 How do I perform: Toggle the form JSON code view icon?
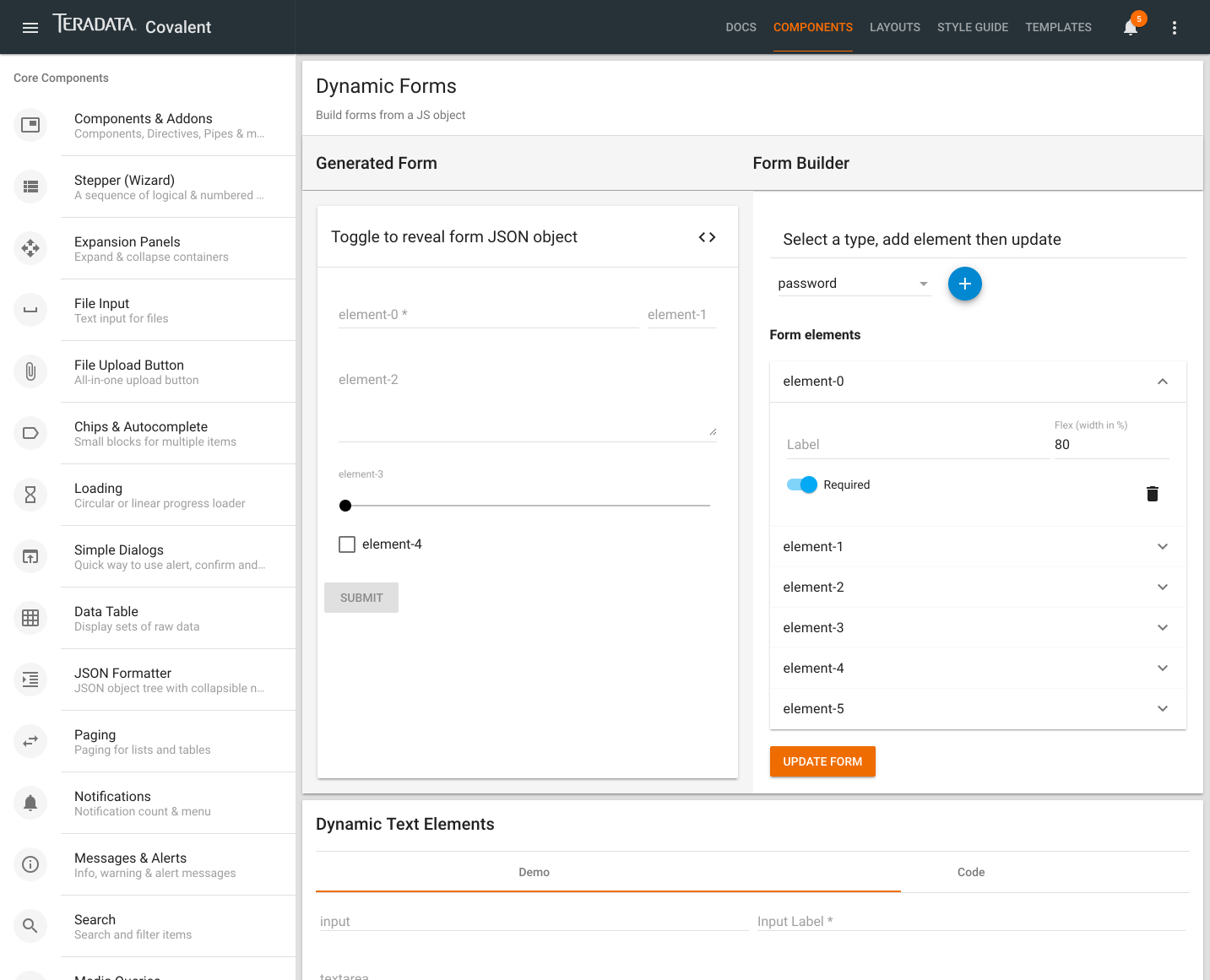pos(708,237)
